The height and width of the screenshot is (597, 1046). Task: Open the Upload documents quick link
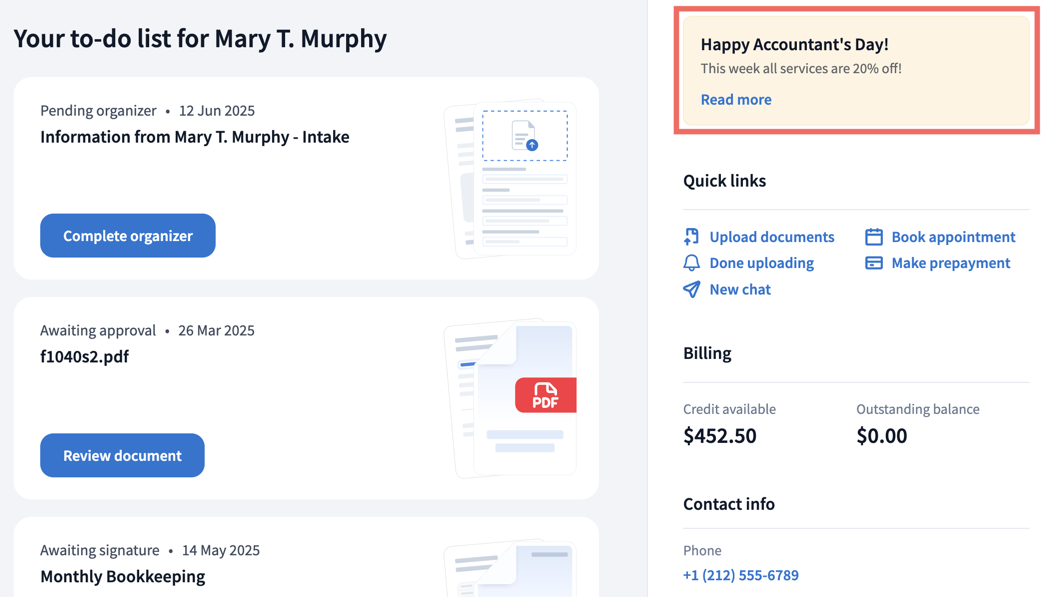pyautogui.click(x=772, y=237)
